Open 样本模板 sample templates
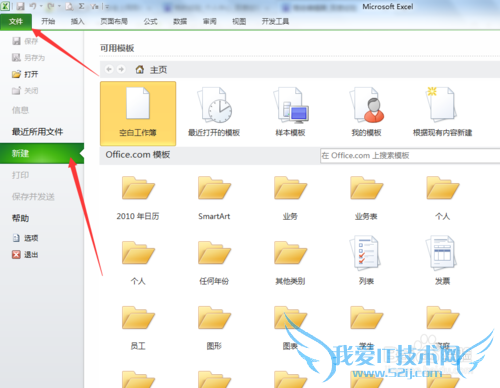This screenshot has width=500, height=388. click(290, 113)
